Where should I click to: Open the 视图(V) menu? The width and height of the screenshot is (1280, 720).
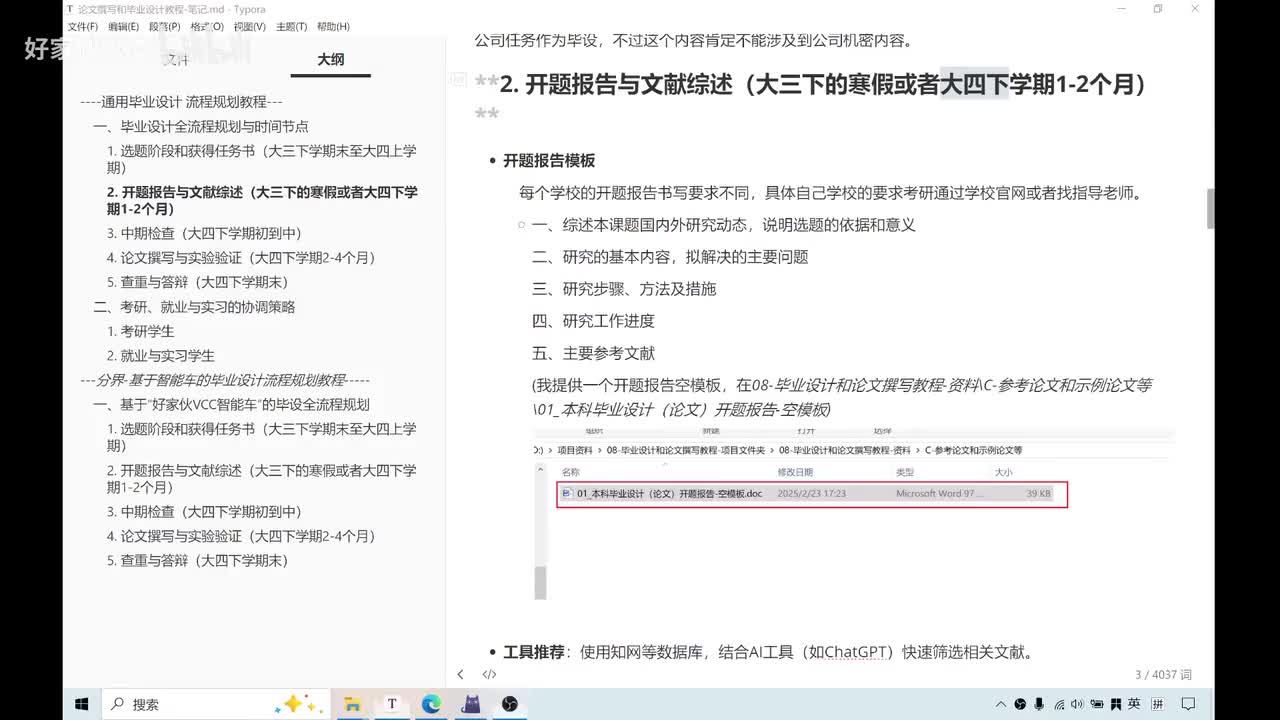pyautogui.click(x=249, y=27)
